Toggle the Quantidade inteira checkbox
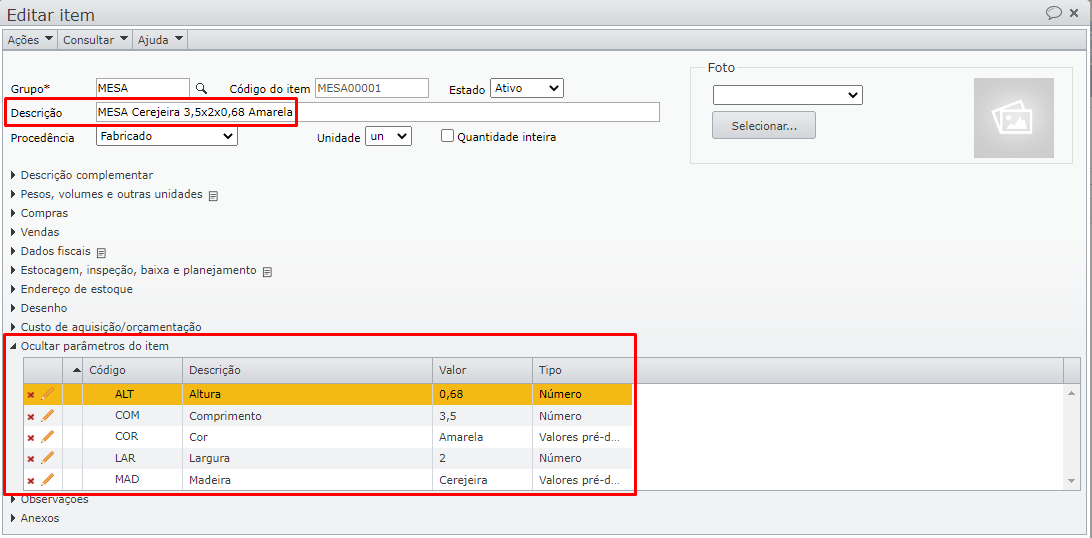The image size is (1092, 538). pyautogui.click(x=448, y=136)
